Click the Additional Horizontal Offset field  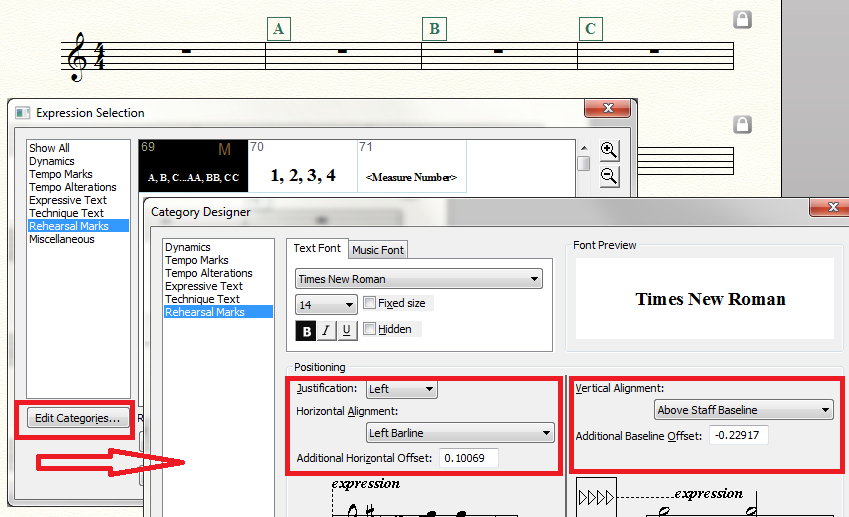[469, 458]
